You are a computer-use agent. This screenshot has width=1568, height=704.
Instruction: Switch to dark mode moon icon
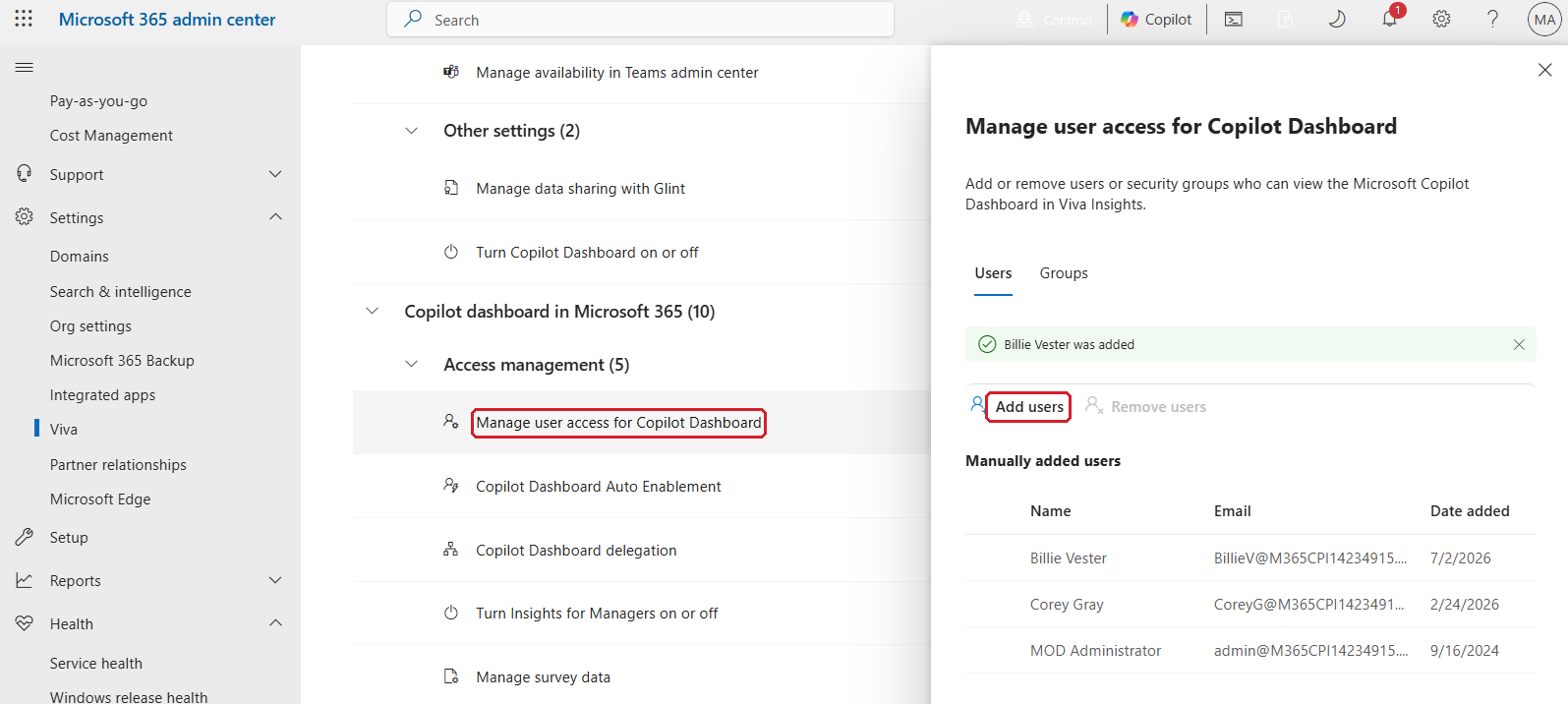click(x=1337, y=19)
